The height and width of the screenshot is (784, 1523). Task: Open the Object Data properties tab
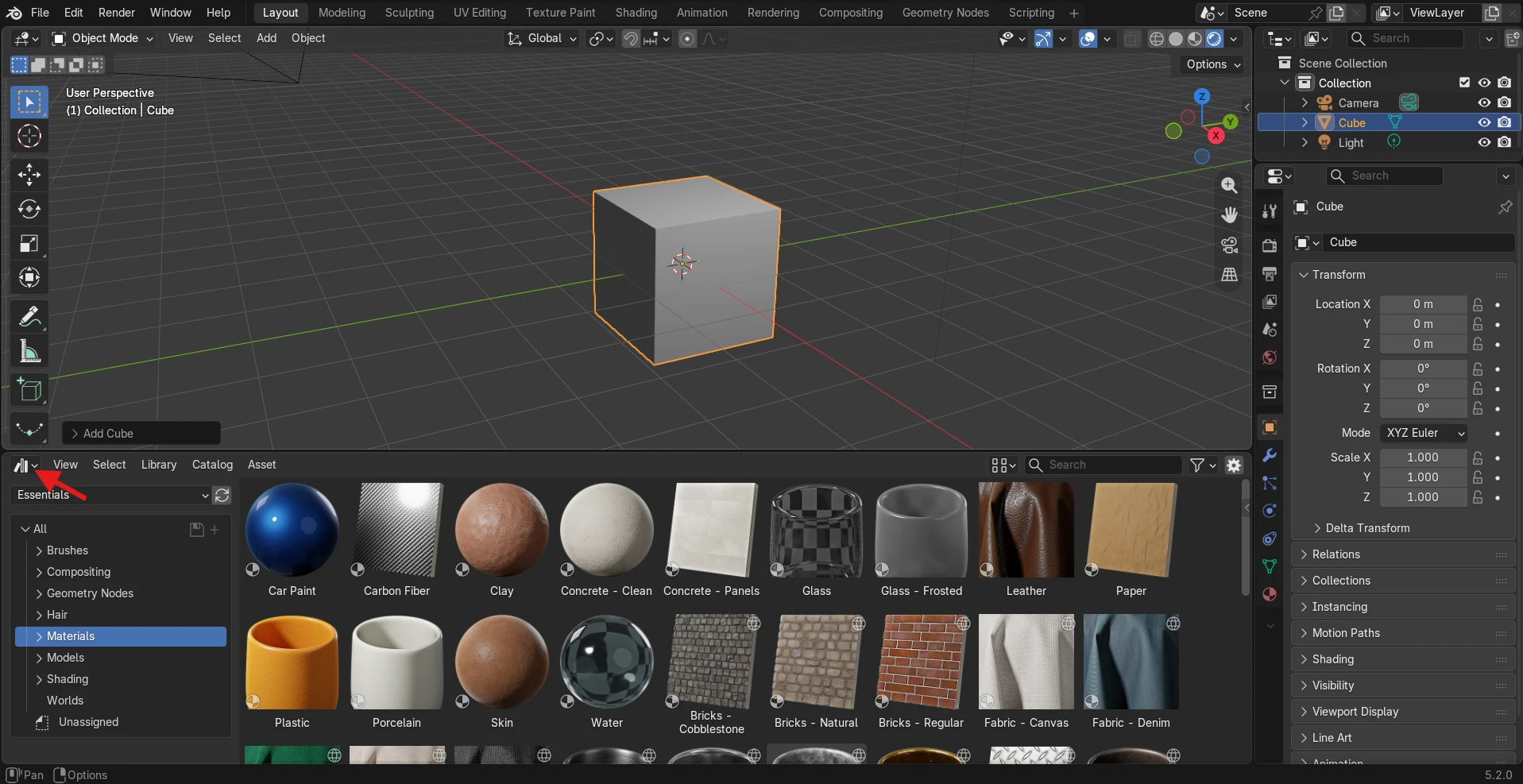pyautogui.click(x=1270, y=566)
